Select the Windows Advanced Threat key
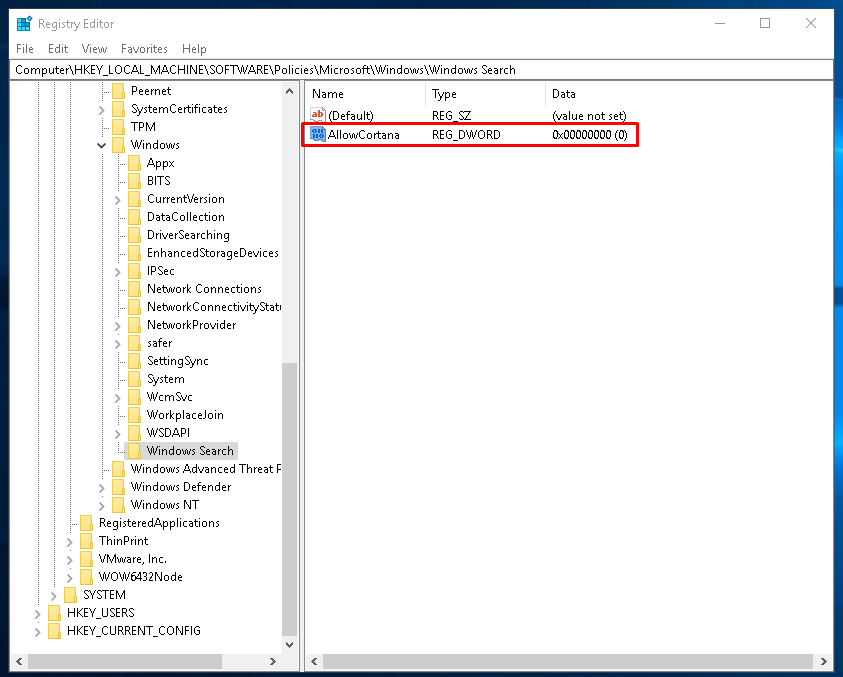 pyautogui.click(x=205, y=469)
